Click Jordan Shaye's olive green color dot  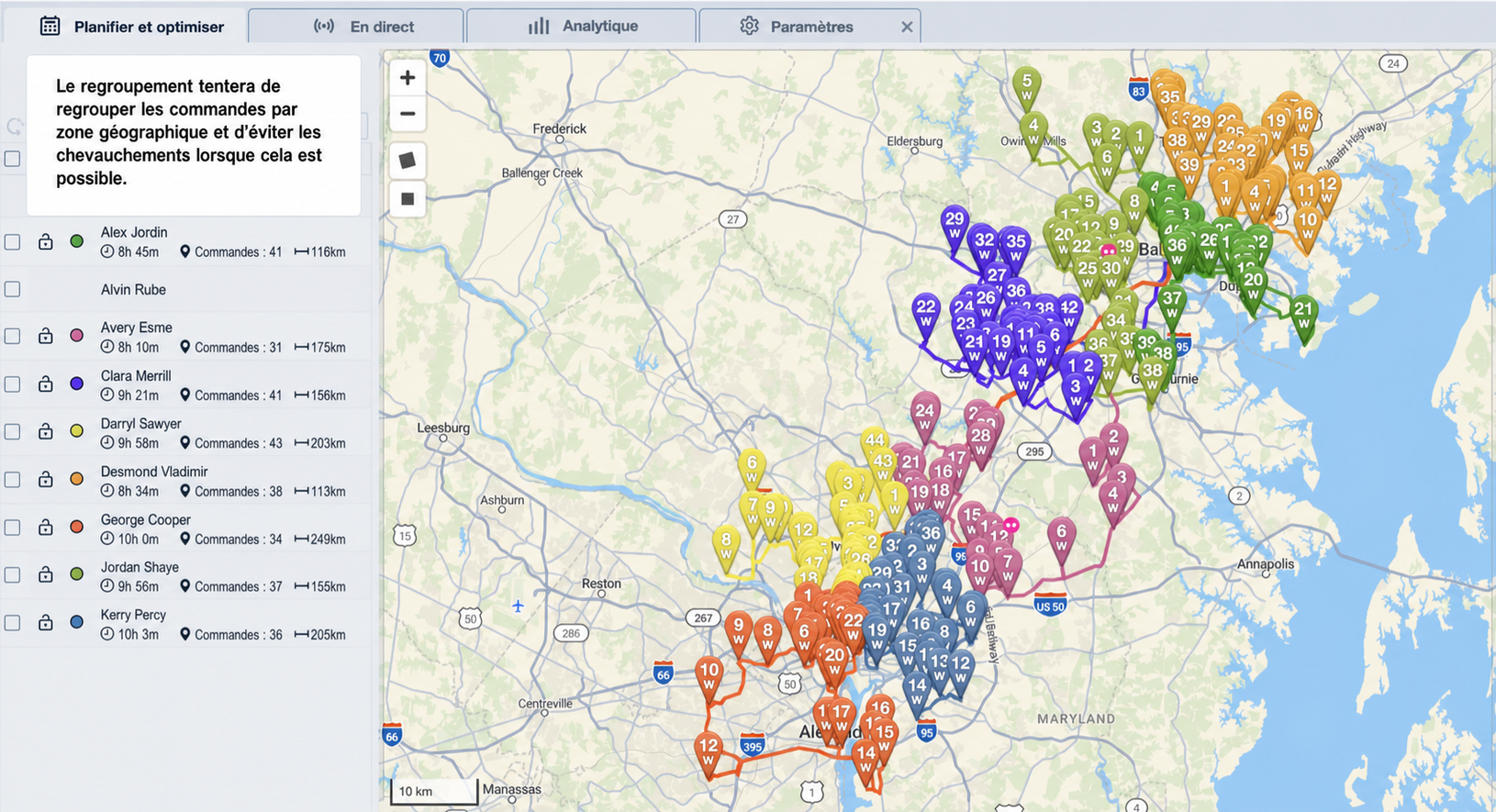77,574
